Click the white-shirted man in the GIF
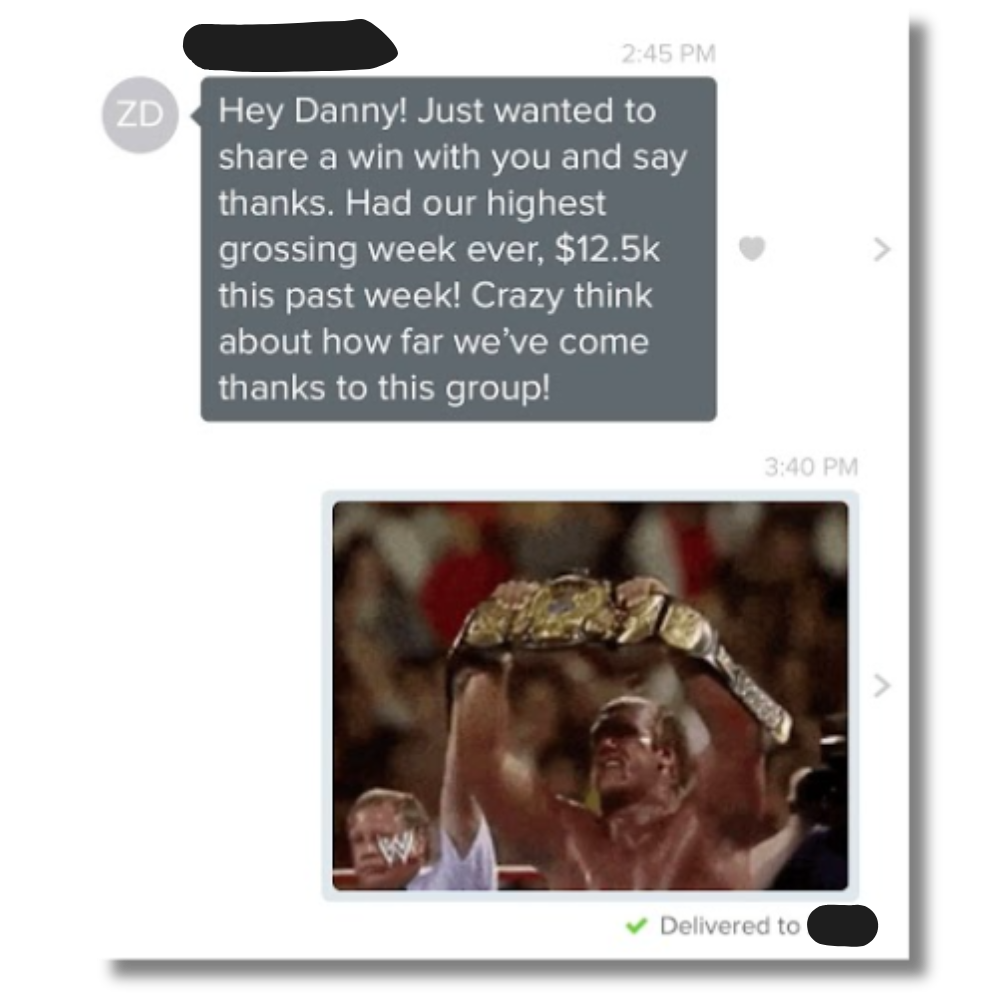The height and width of the screenshot is (1000, 1000). [x=415, y=835]
